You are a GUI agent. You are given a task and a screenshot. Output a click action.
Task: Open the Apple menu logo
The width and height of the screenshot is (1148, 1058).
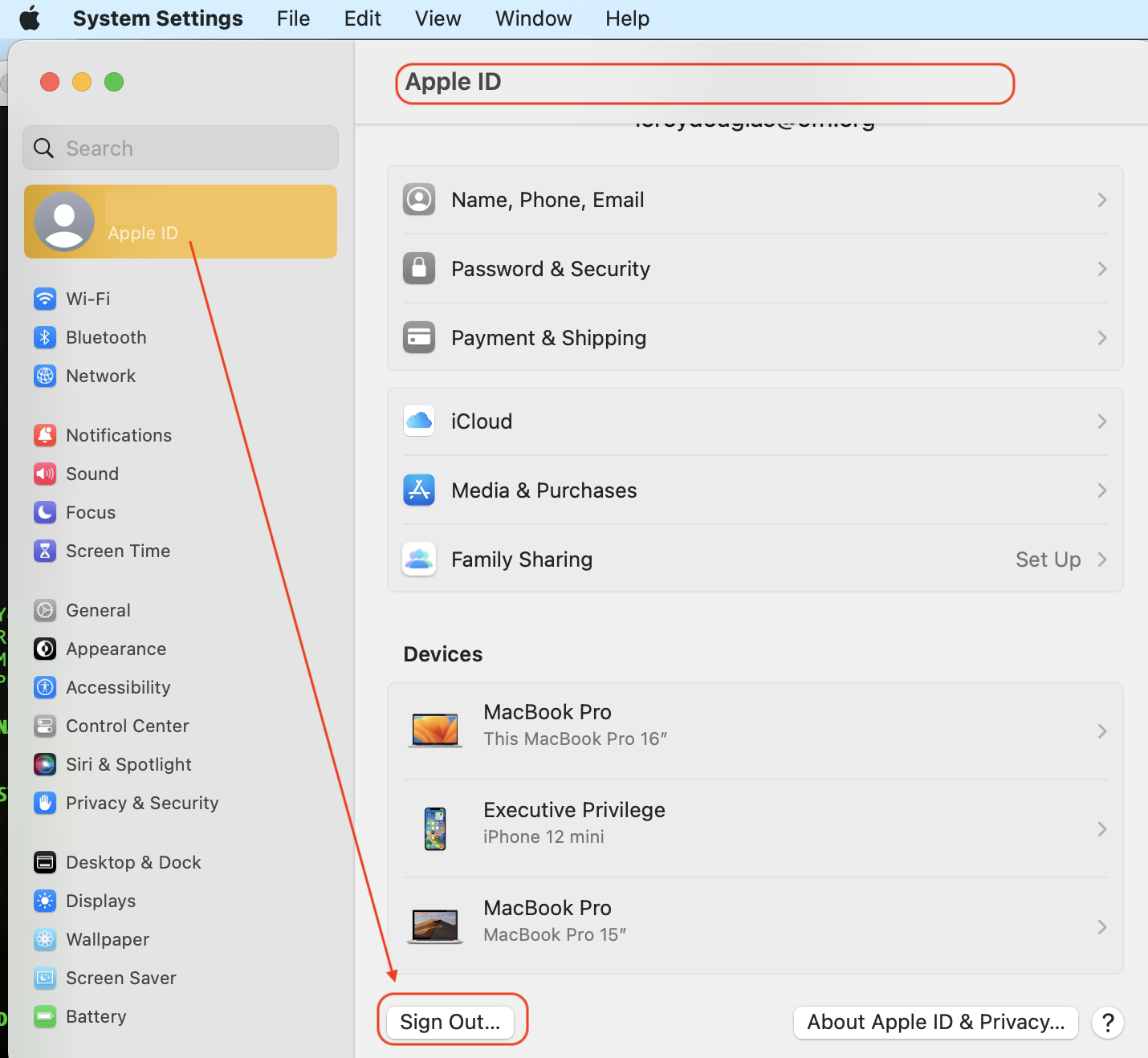click(x=30, y=18)
